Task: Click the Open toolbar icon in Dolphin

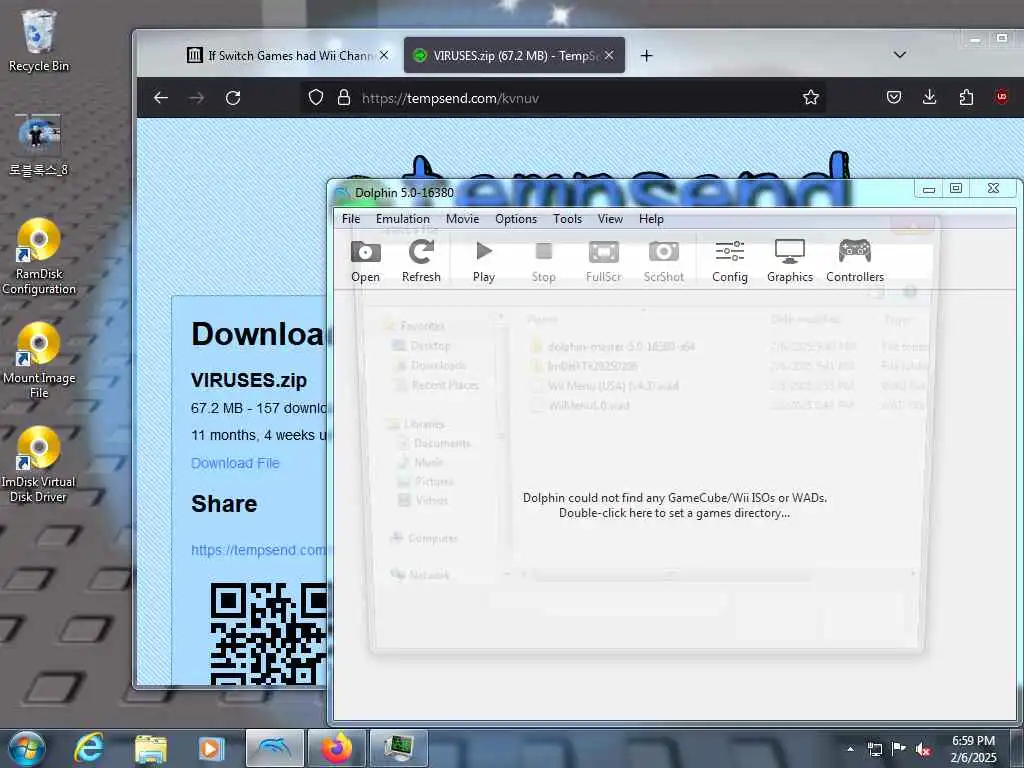Action: tap(365, 261)
